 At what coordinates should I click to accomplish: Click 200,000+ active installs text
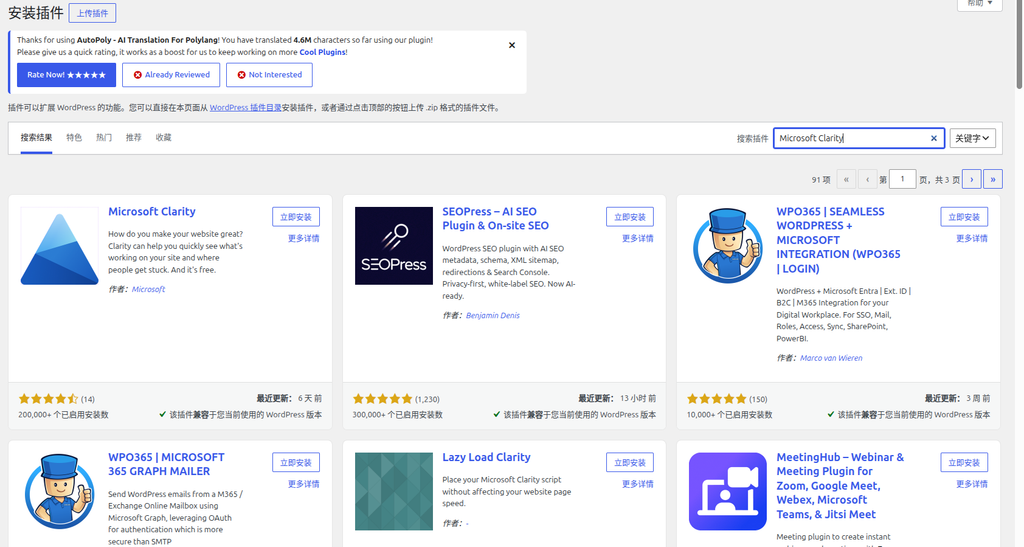pyautogui.click(x=63, y=415)
